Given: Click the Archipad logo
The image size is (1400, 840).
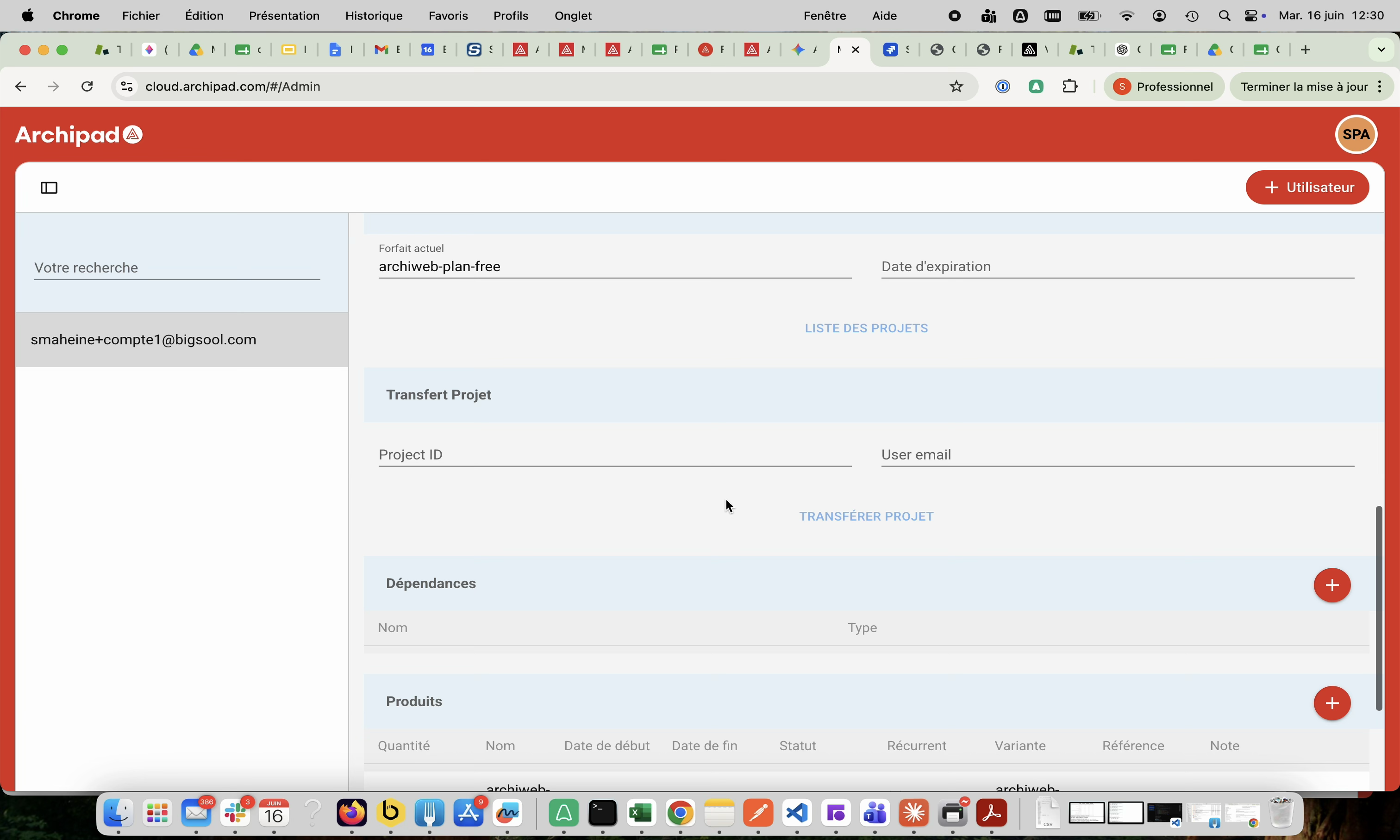Looking at the screenshot, I should [79, 135].
